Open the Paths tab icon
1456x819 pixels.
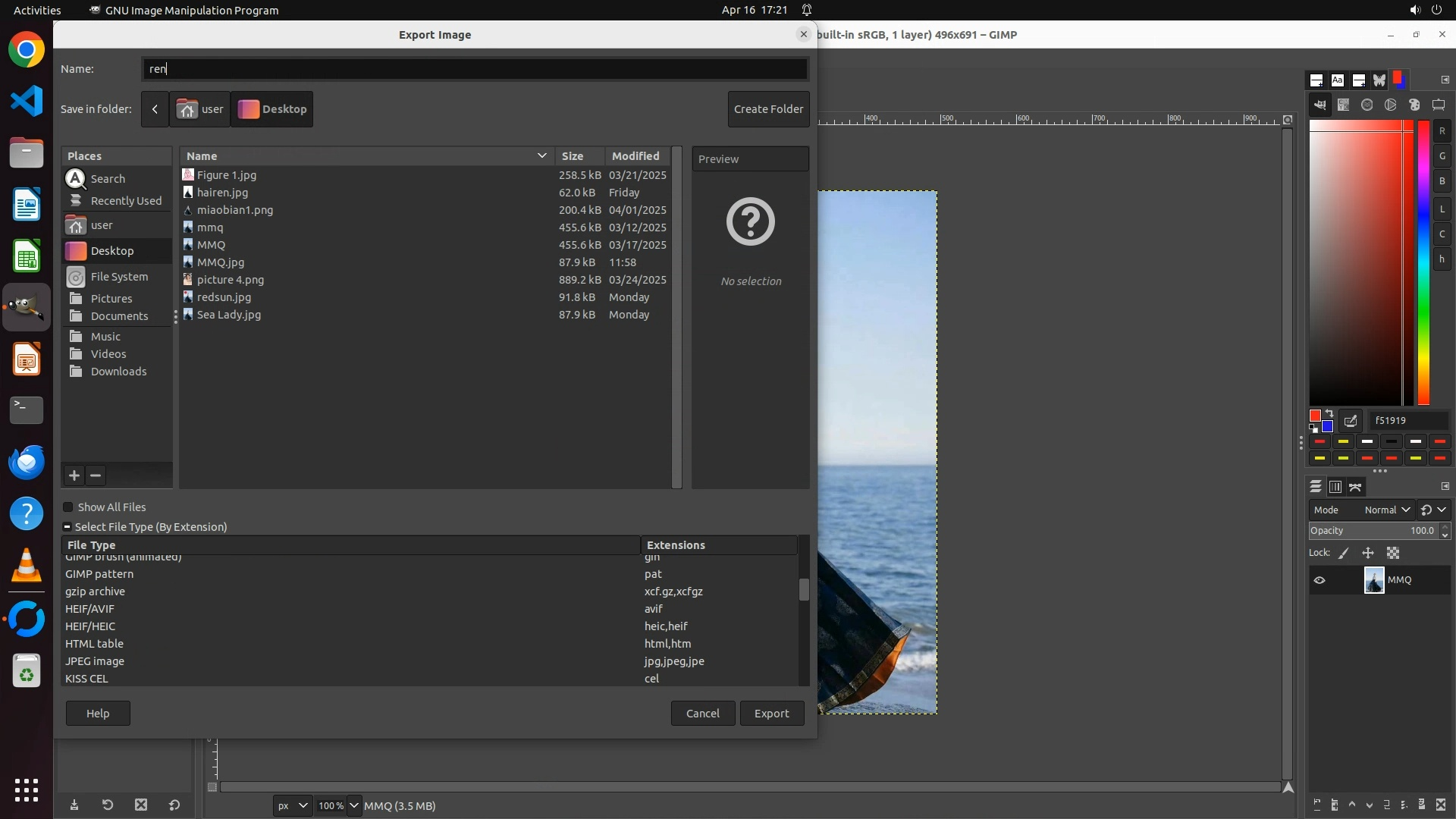1356,487
